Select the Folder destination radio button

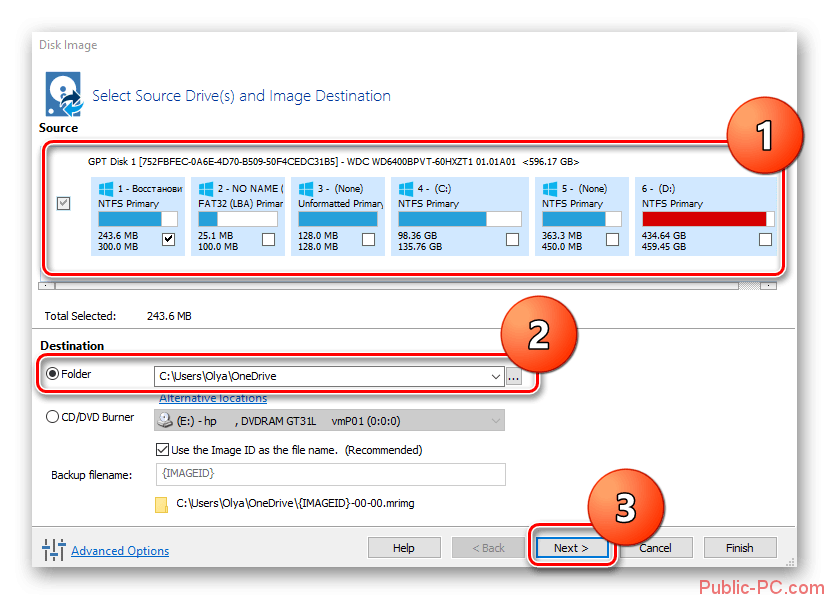tap(53, 375)
